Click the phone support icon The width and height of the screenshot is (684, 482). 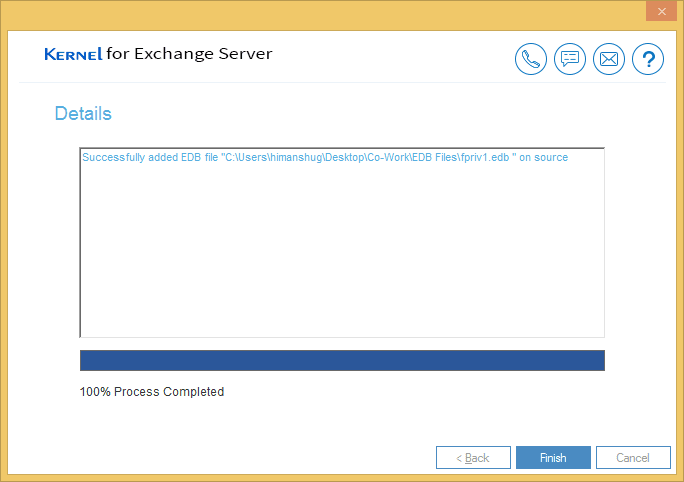(530, 59)
